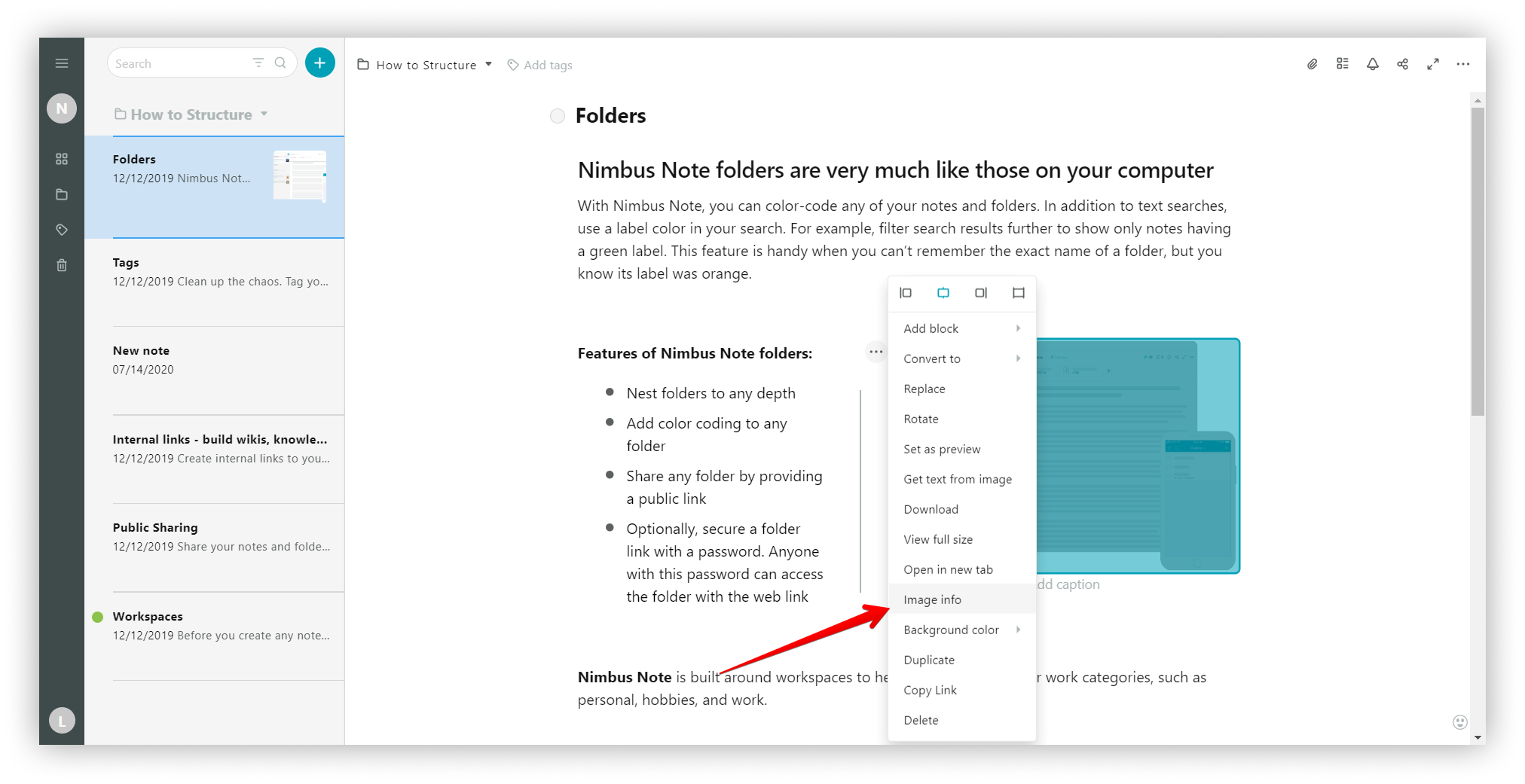The width and height of the screenshot is (1525, 784).
Task: Click the green label dot on Workspaces
Action: [x=97, y=617]
